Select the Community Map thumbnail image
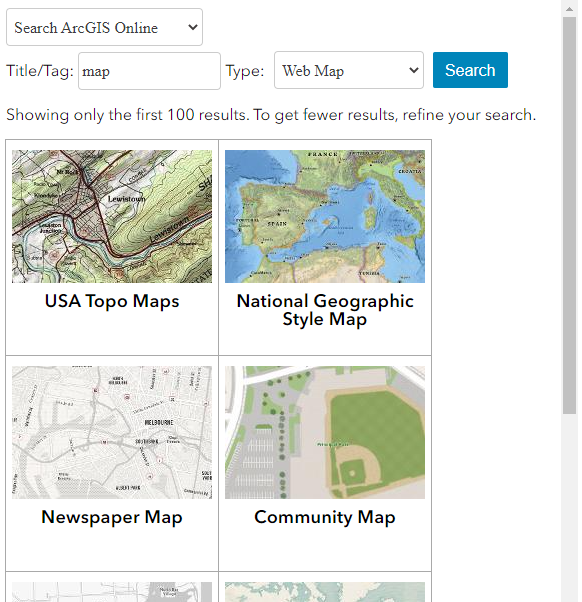 pos(325,432)
